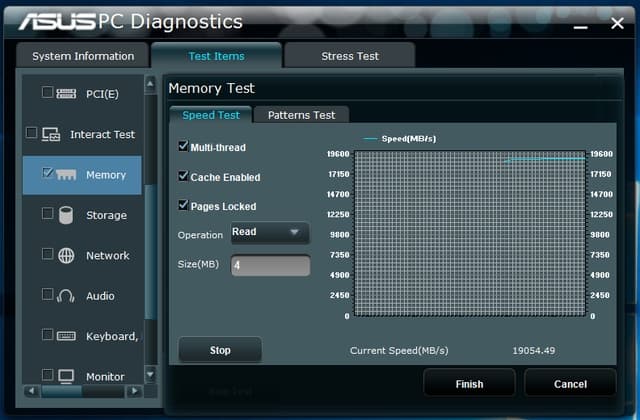Select the Speed Test sub-tab

point(211,115)
